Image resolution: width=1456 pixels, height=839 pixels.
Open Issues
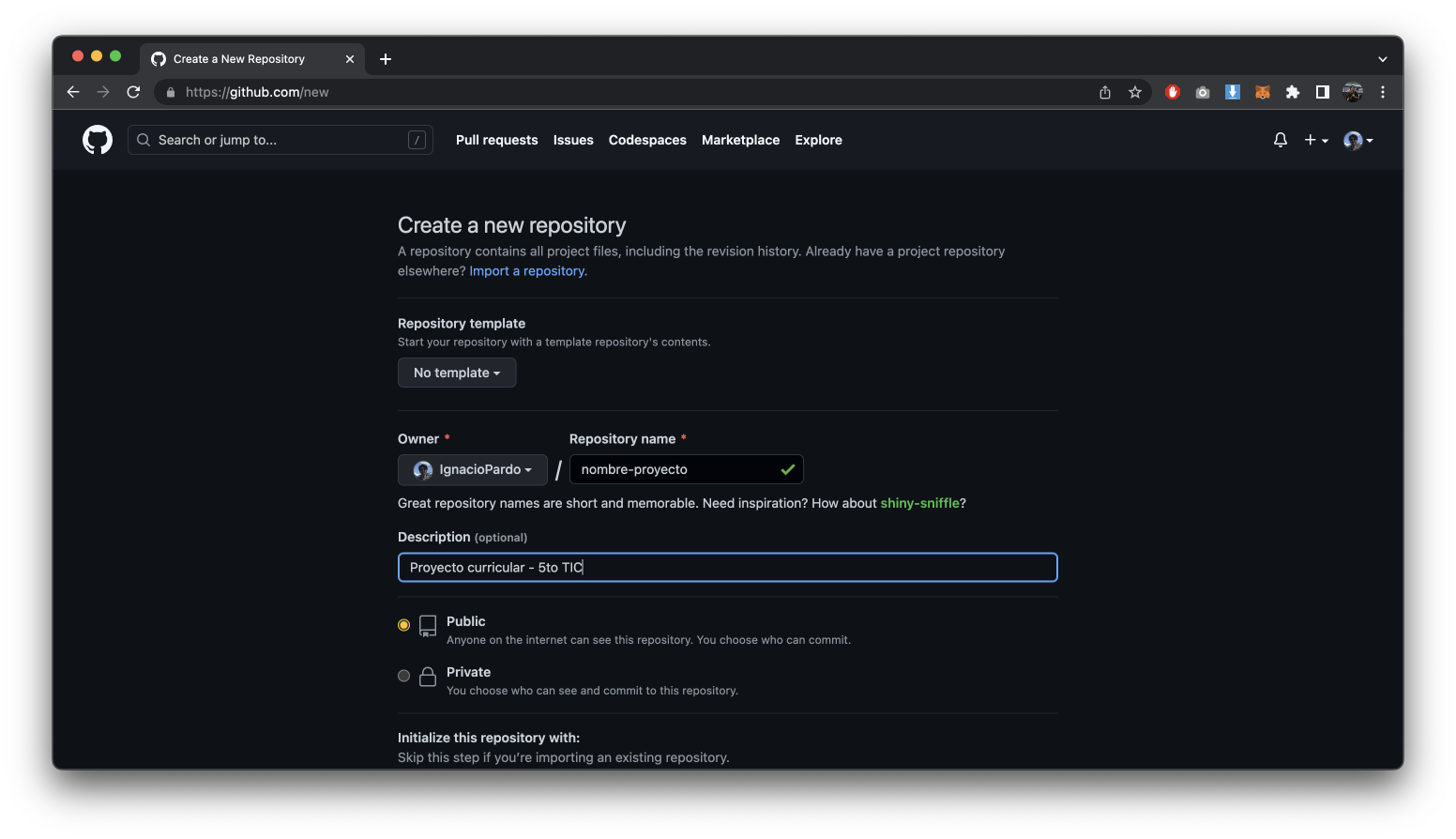pos(573,140)
